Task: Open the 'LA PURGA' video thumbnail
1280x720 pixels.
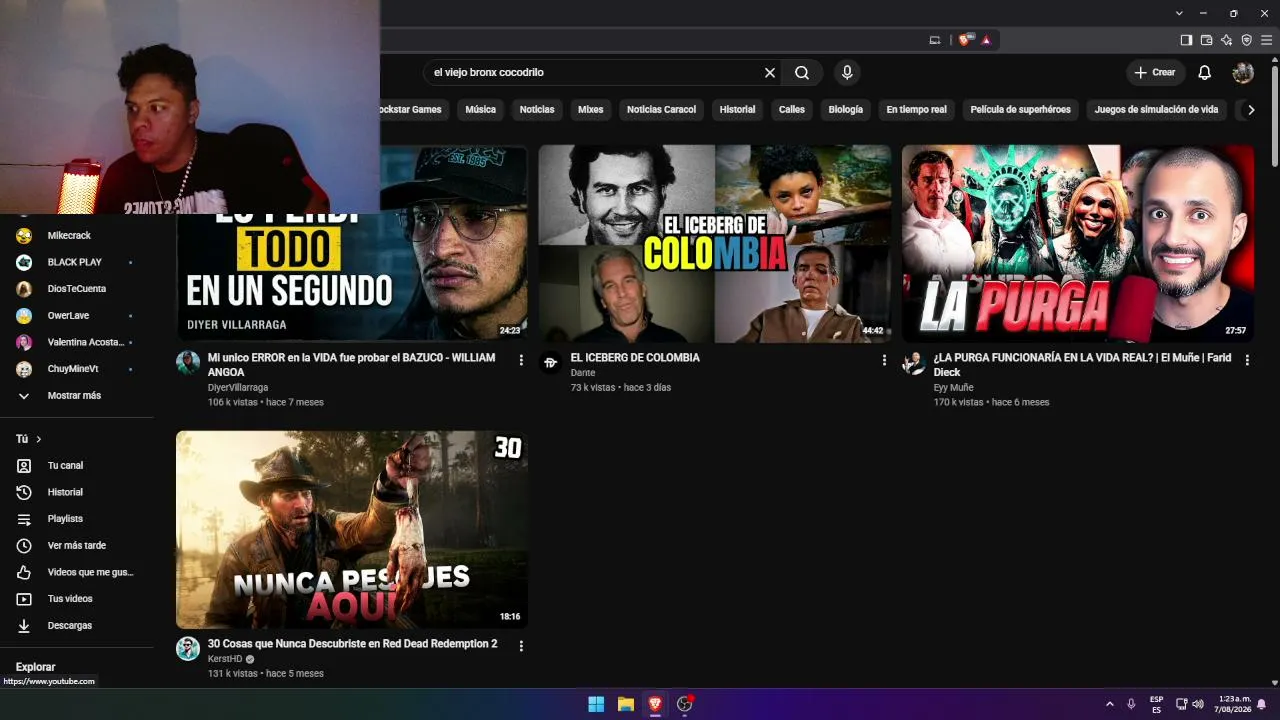Action: 1078,244
